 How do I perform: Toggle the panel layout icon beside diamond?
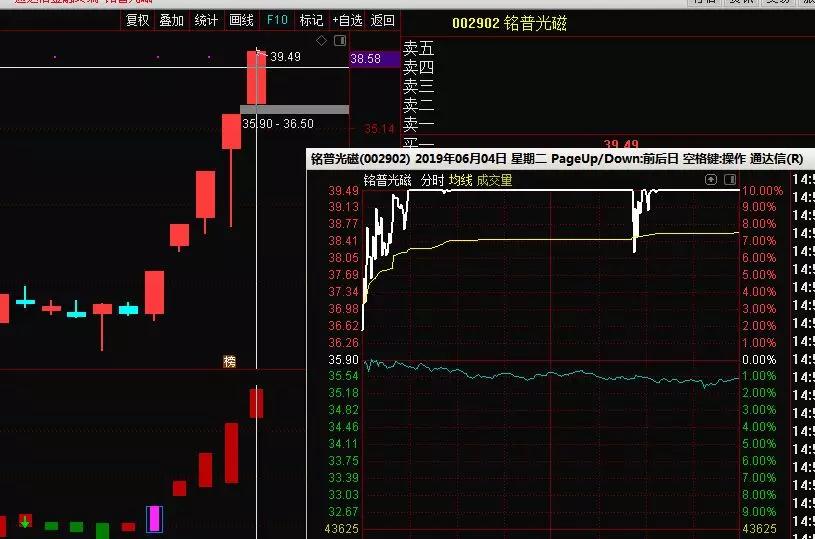[x=340, y=41]
